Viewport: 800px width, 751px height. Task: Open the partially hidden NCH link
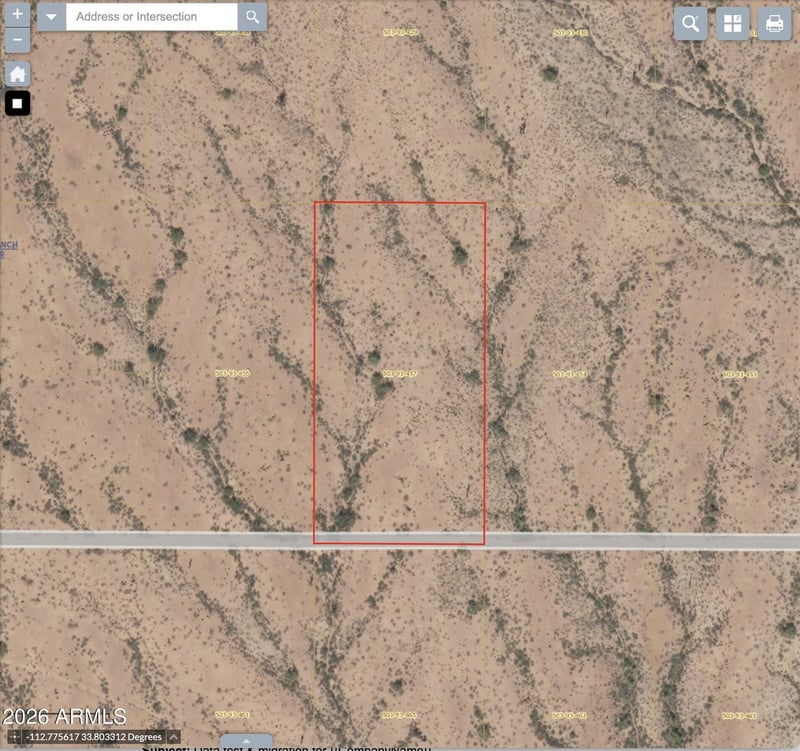[9, 245]
